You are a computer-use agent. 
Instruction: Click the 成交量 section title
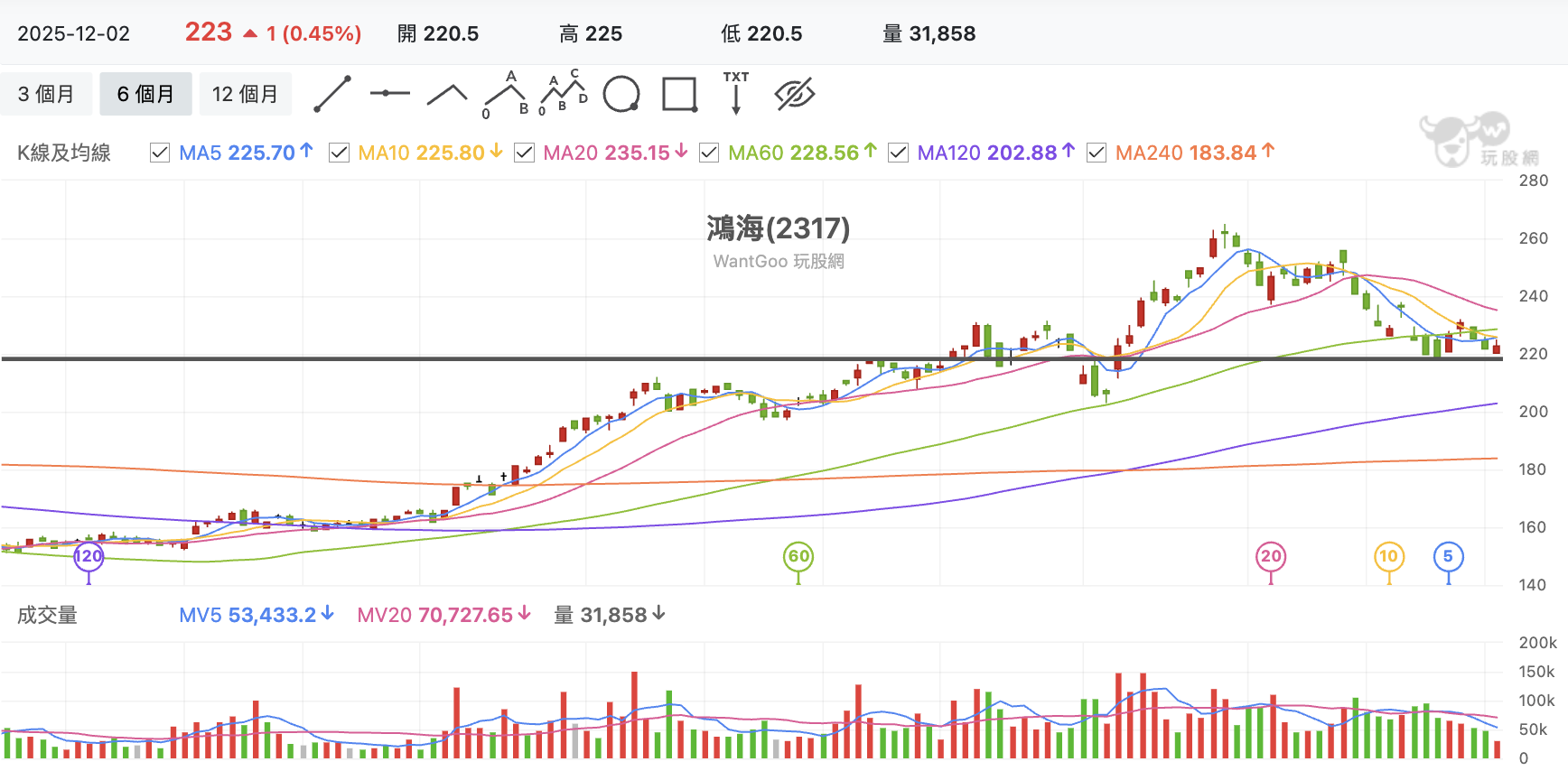pos(48,615)
